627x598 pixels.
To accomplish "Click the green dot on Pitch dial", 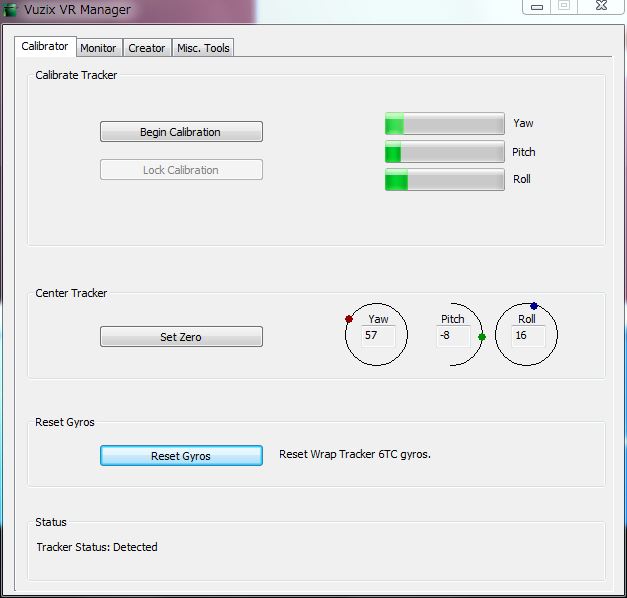I will [482, 337].
